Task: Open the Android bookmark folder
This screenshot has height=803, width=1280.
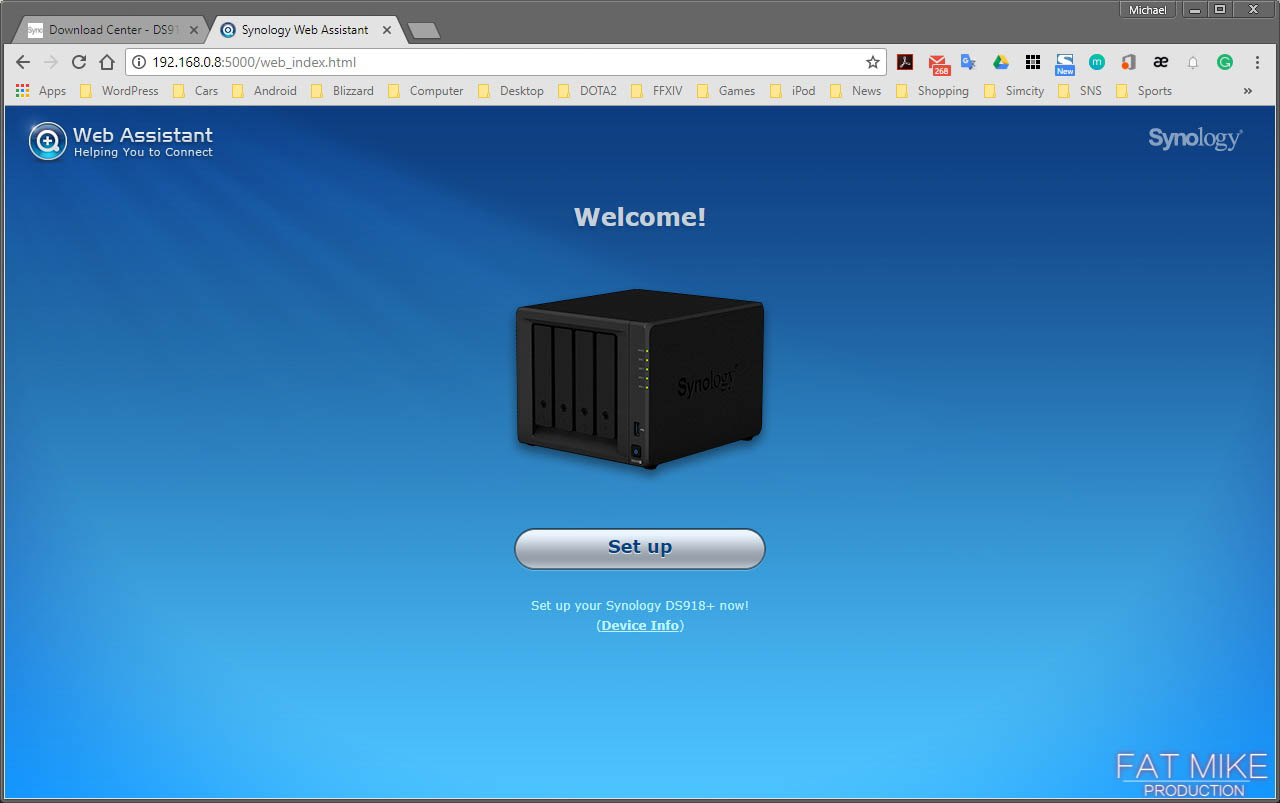Action: [264, 91]
